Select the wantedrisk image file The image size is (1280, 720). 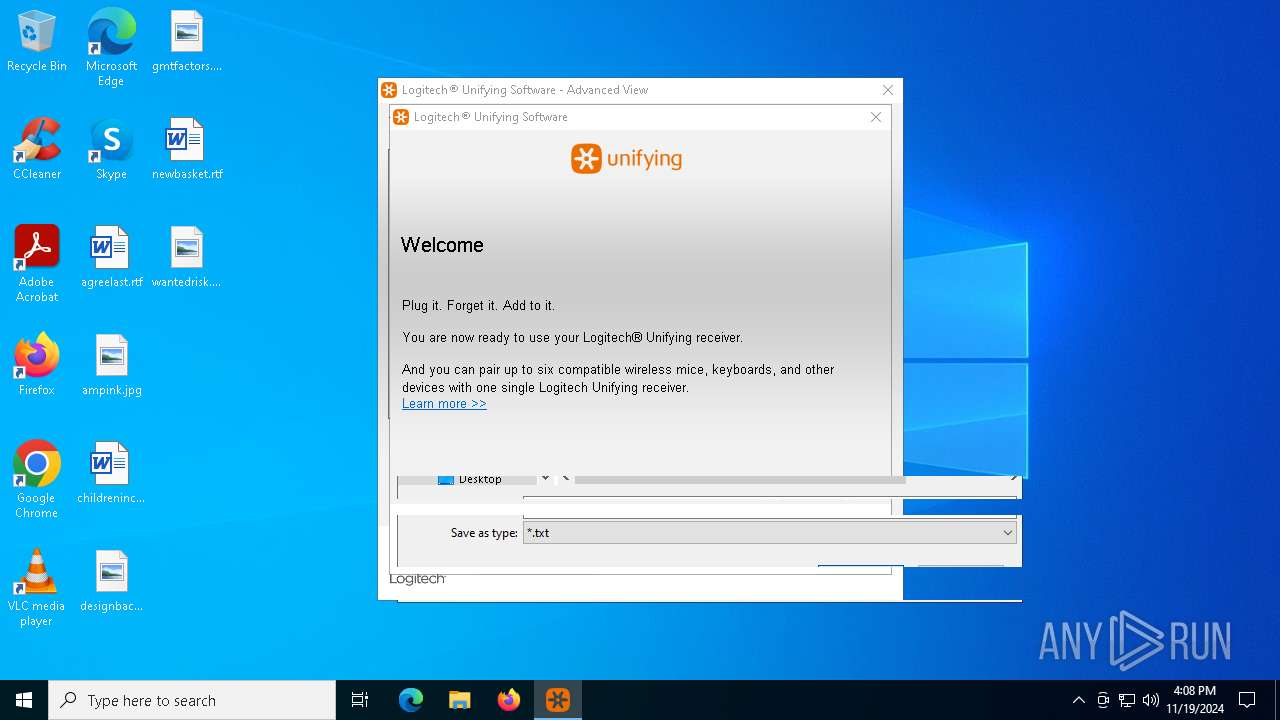tap(187, 258)
